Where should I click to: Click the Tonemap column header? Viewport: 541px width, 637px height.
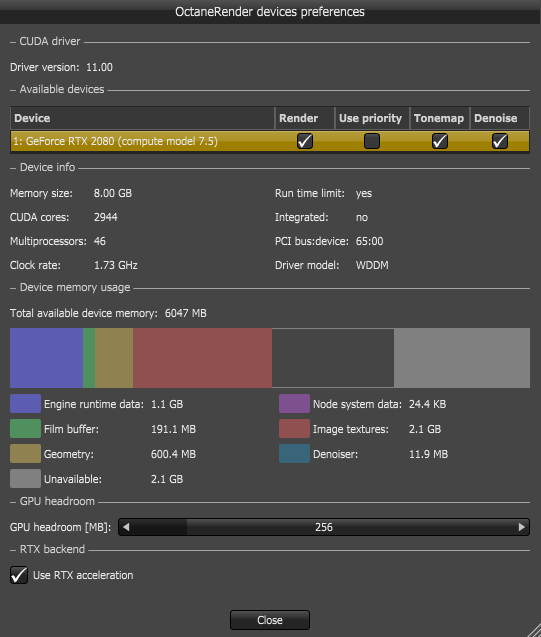[440, 118]
